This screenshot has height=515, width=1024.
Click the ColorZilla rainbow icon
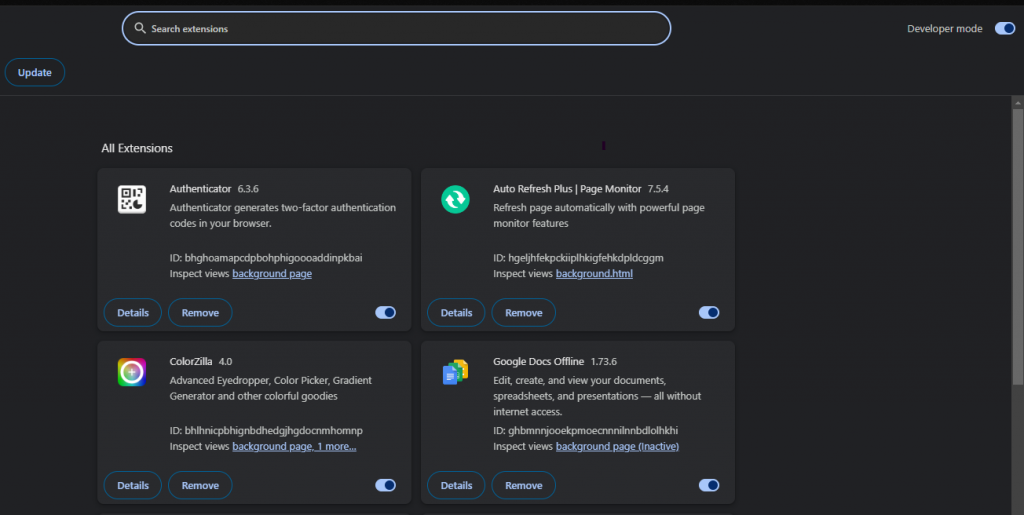(131, 372)
